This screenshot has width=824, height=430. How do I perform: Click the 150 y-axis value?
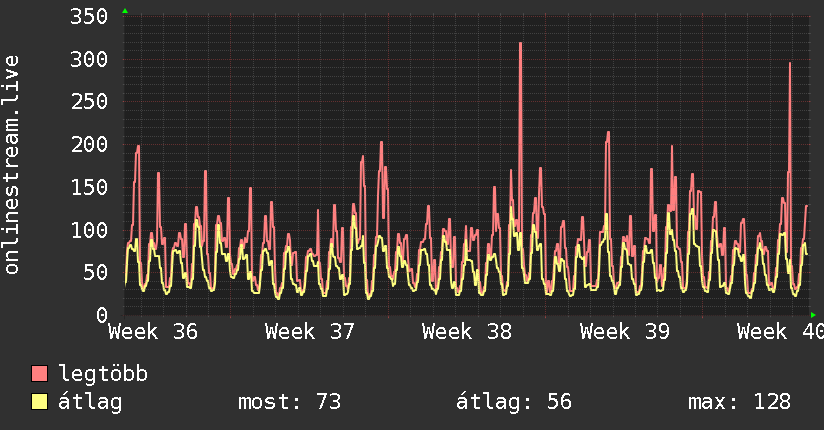pos(89,188)
